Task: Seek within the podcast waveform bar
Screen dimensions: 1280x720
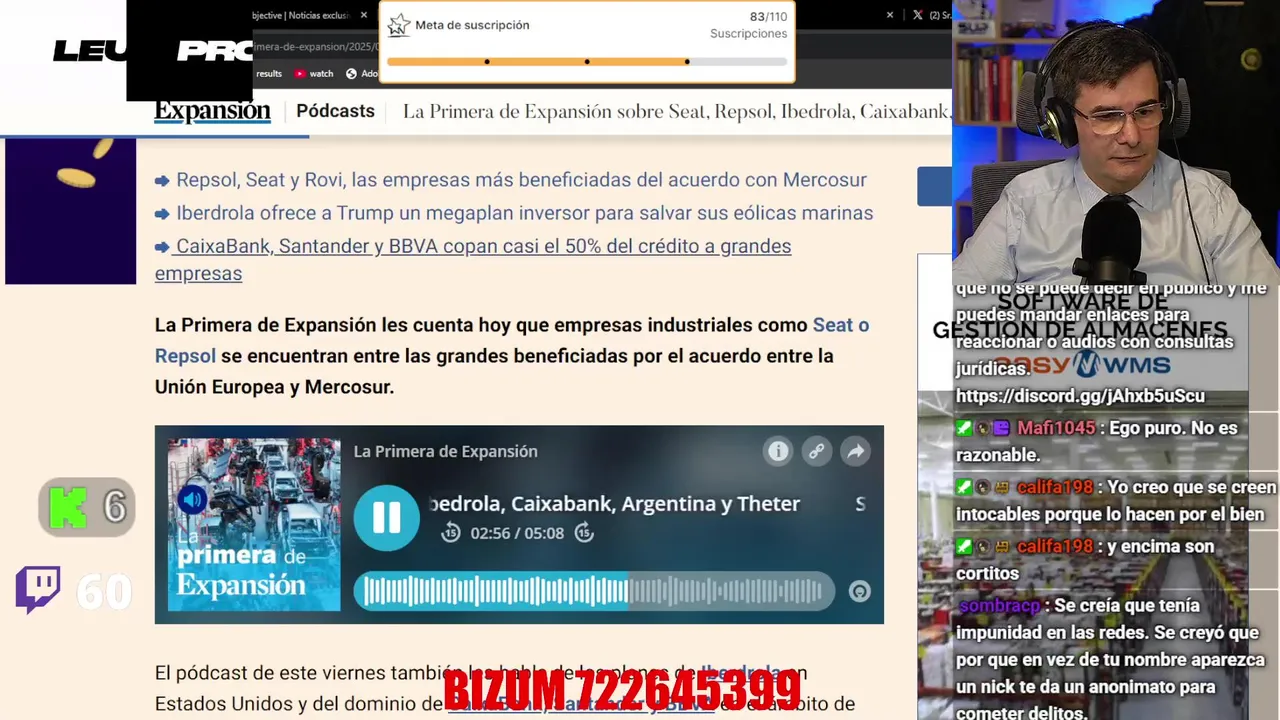Action: pyautogui.click(x=594, y=591)
